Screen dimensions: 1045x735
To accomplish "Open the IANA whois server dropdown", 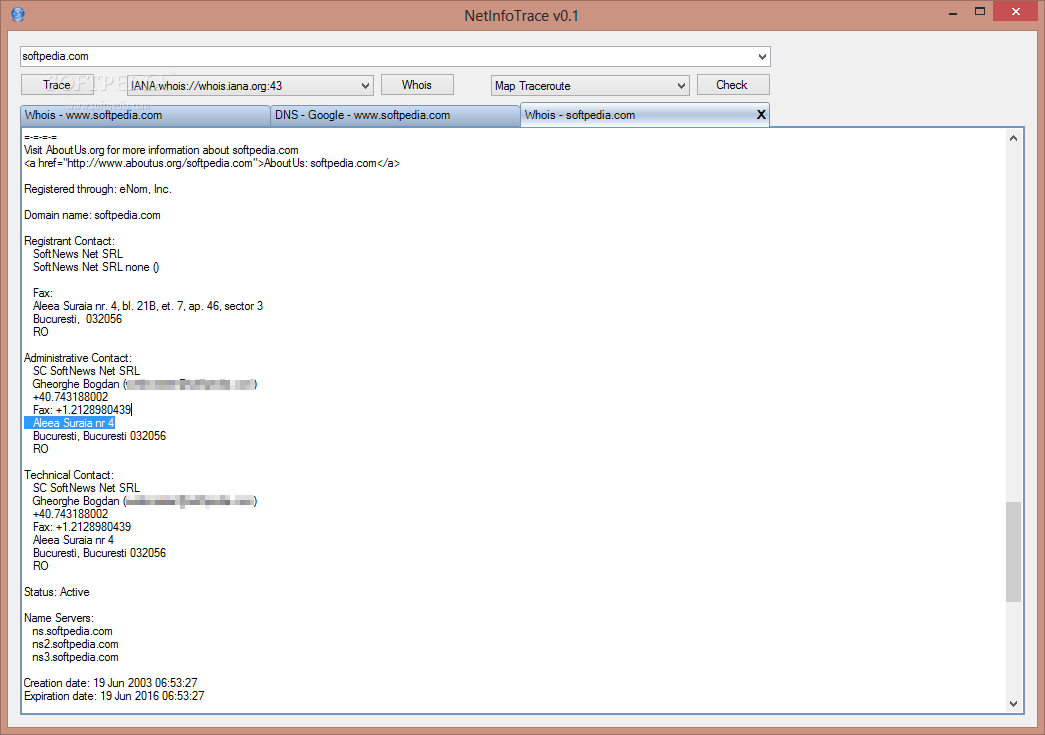I will coord(365,86).
